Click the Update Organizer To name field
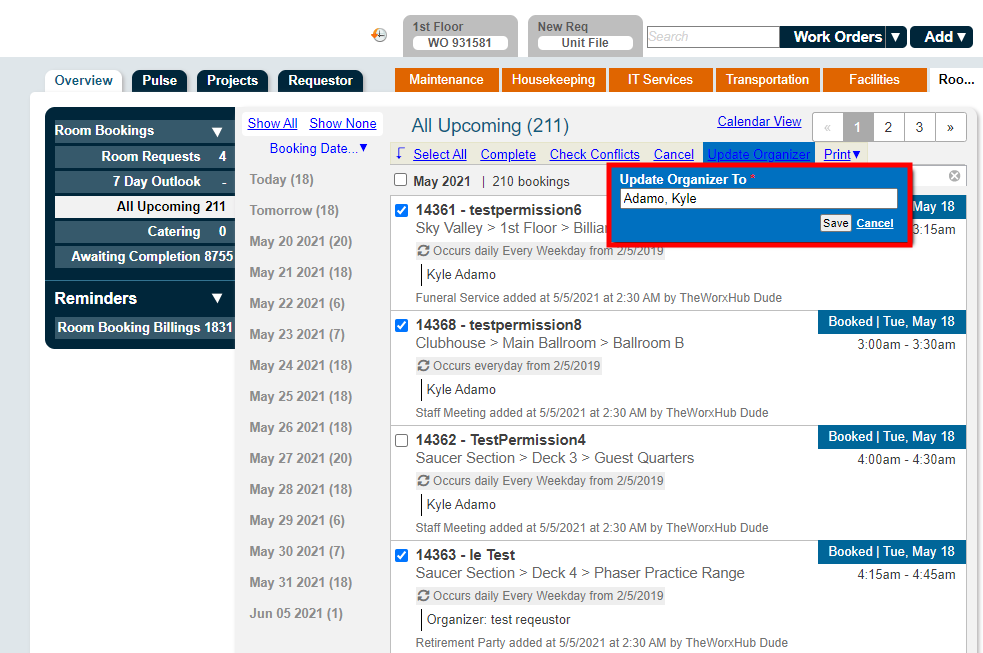This screenshot has height=653, width=983. click(759, 199)
